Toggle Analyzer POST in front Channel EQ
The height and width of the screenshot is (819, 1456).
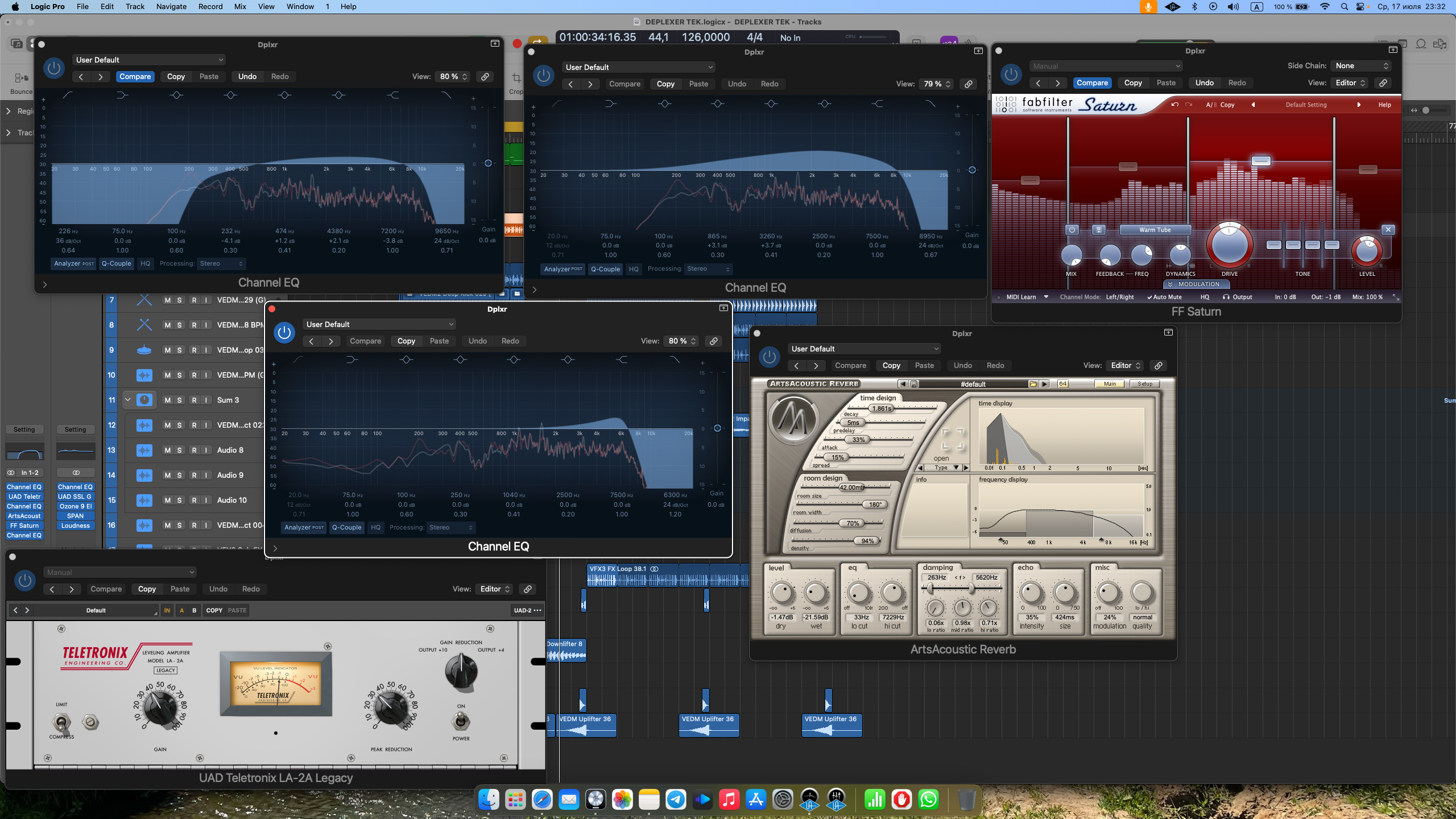point(304,527)
